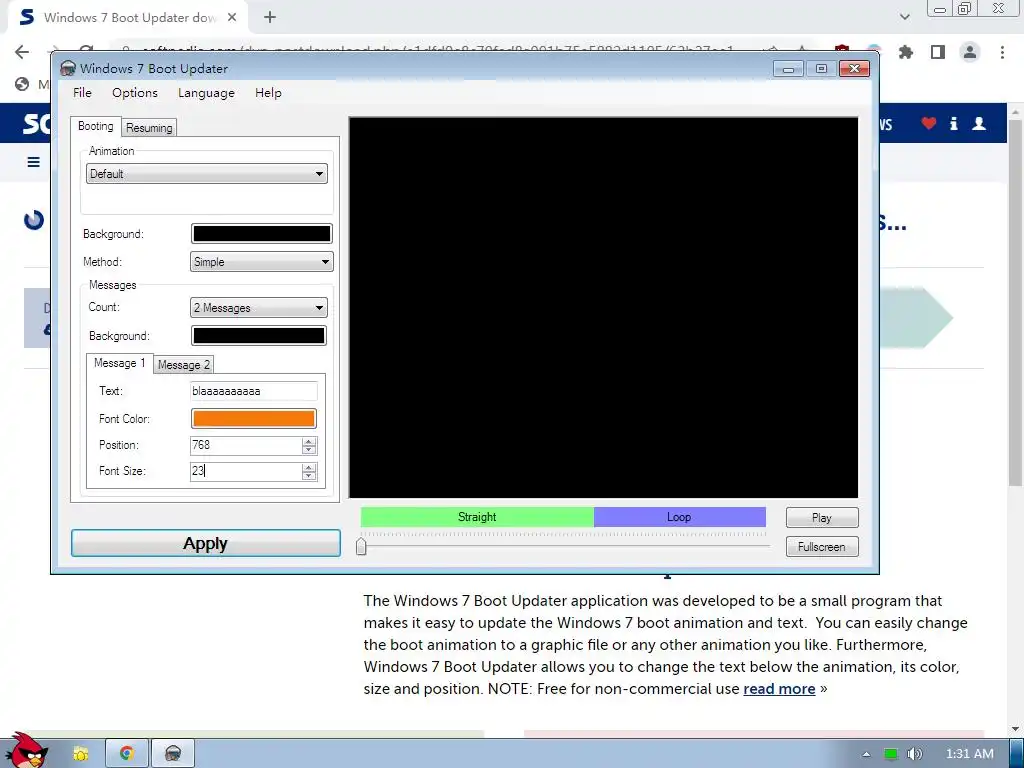Open the Boot Updater taskbar icon
The width and height of the screenshot is (1024, 768).
tap(172, 754)
